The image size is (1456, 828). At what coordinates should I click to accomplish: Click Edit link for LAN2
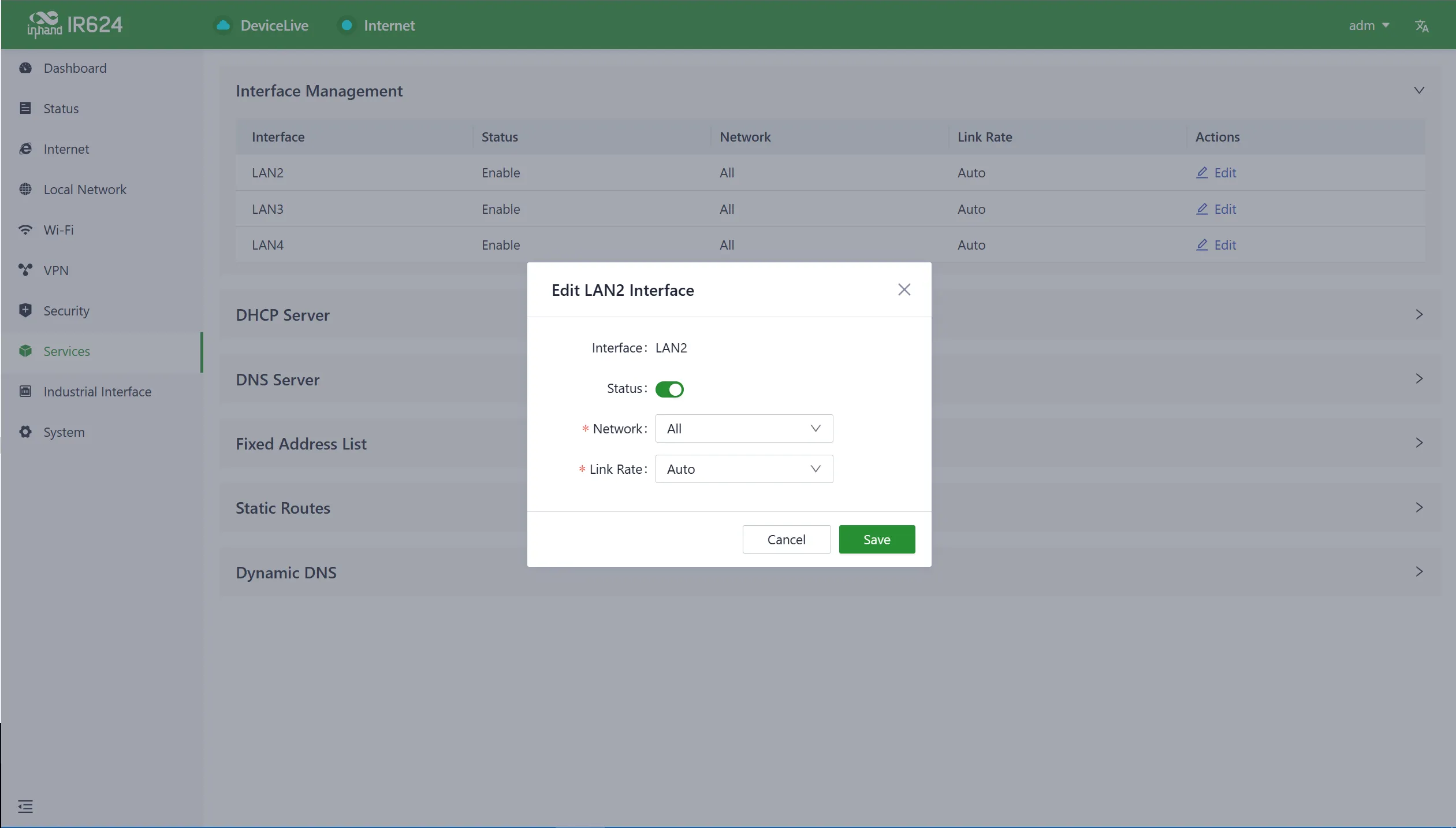(1216, 173)
